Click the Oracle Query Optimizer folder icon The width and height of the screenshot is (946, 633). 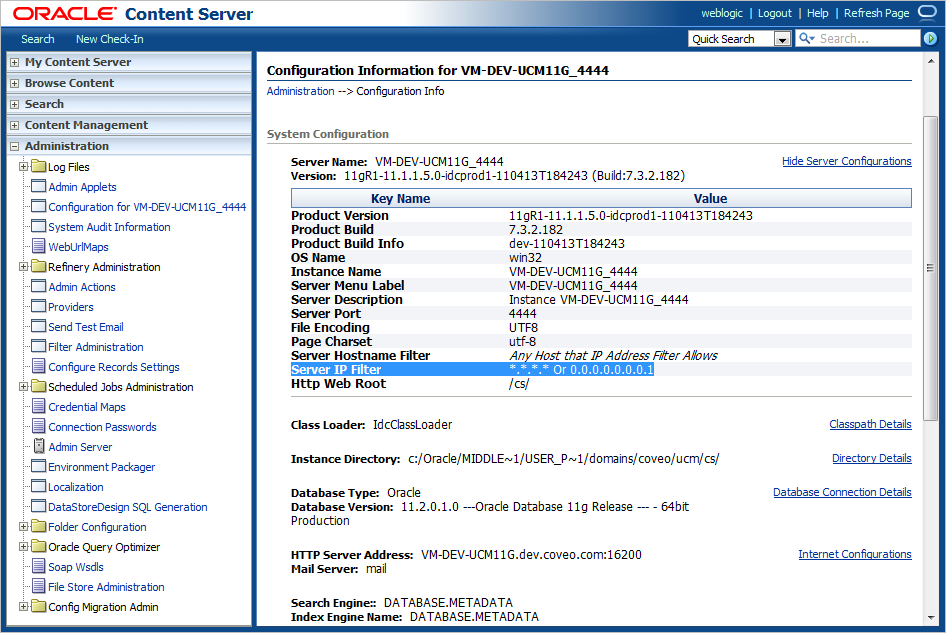pyautogui.click(x=39, y=547)
